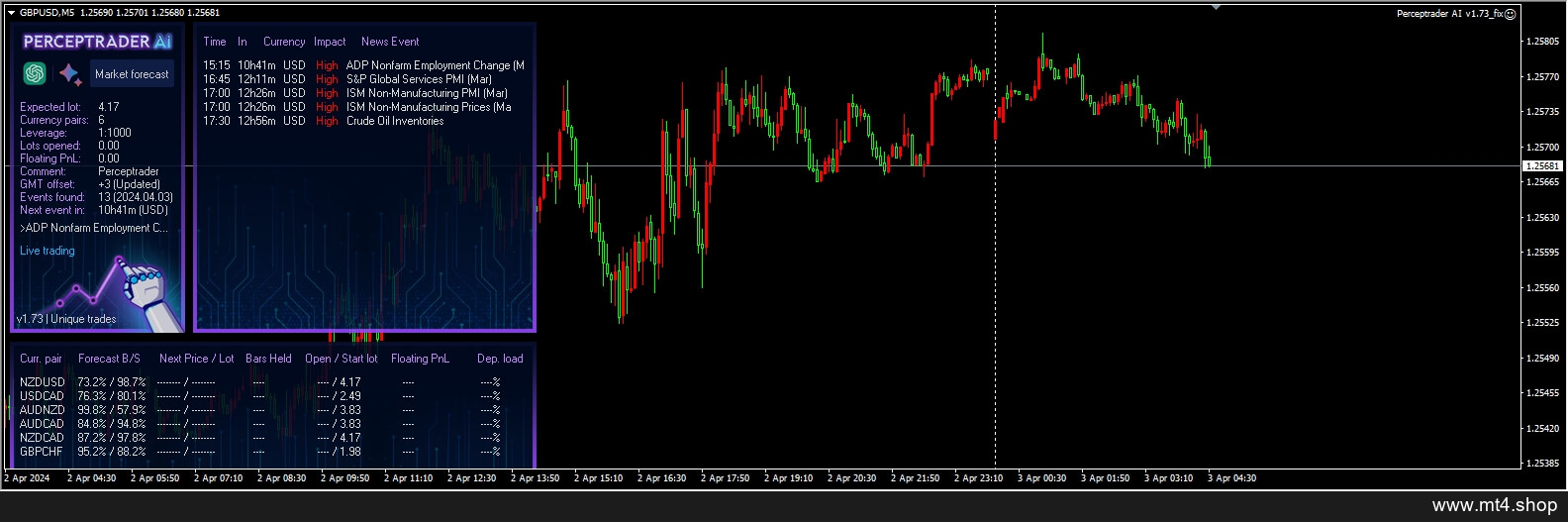Screen dimensions: 1568x522
Task: Click the High impact label at 15:15
Action: (x=327, y=65)
